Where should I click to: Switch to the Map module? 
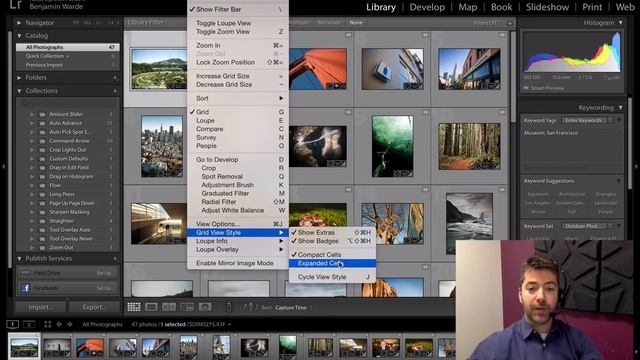click(467, 7)
